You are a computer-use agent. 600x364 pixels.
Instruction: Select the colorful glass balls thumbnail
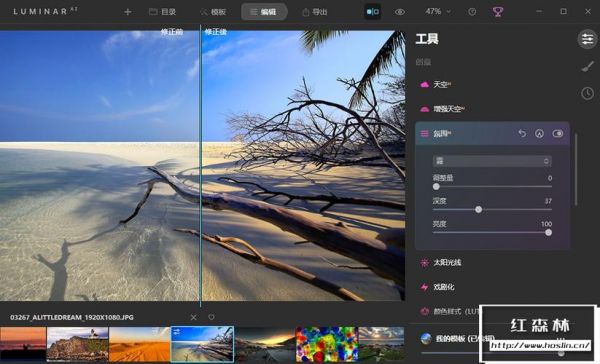tap(327, 344)
